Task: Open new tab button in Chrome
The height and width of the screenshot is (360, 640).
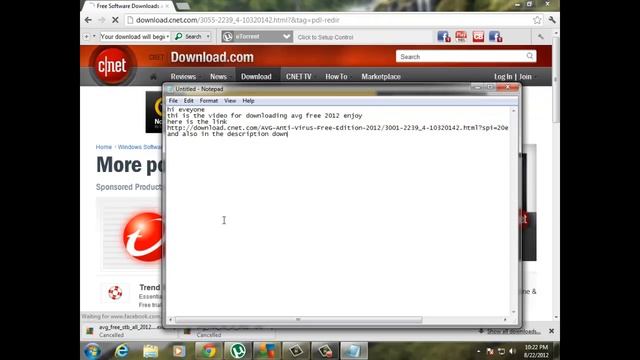Action: [182, 6]
